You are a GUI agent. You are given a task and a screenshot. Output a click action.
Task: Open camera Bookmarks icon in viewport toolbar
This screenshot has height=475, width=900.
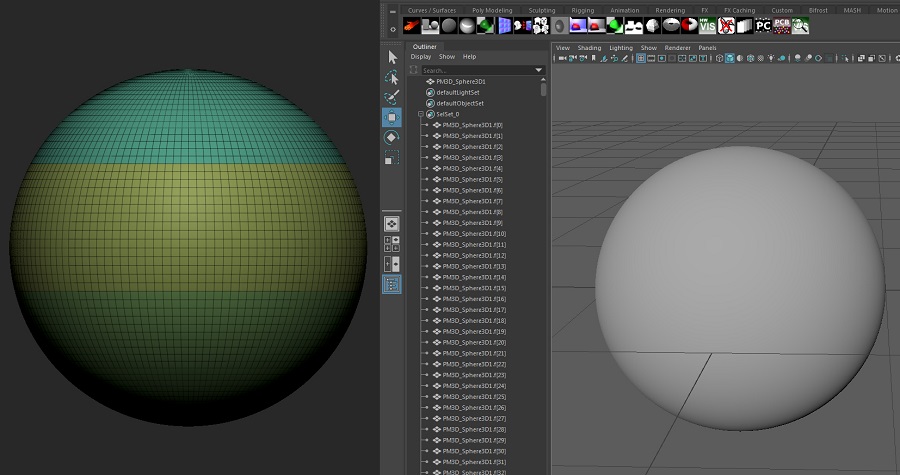tap(593, 58)
